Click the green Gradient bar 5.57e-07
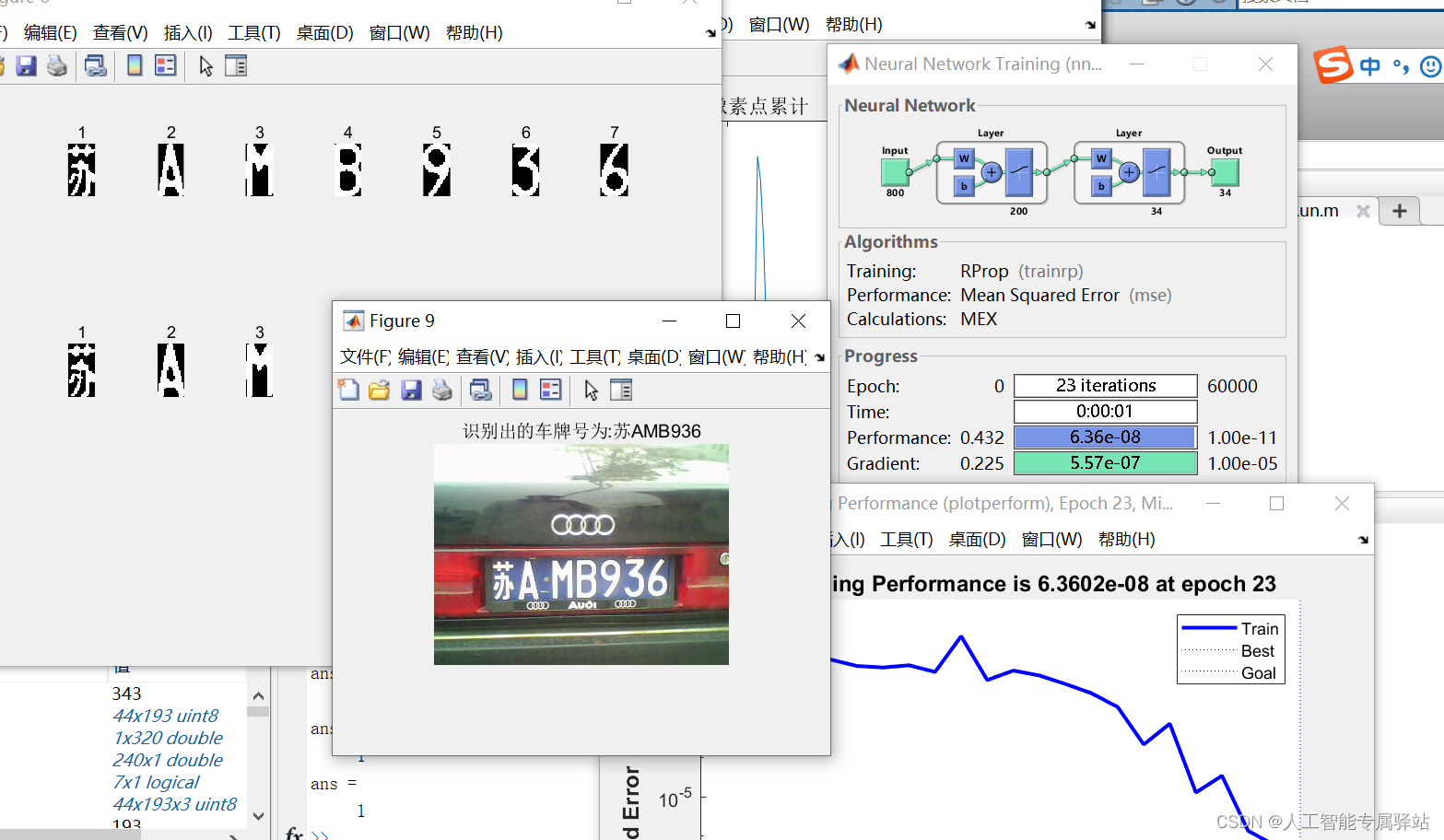The image size is (1444, 840). tap(1106, 463)
